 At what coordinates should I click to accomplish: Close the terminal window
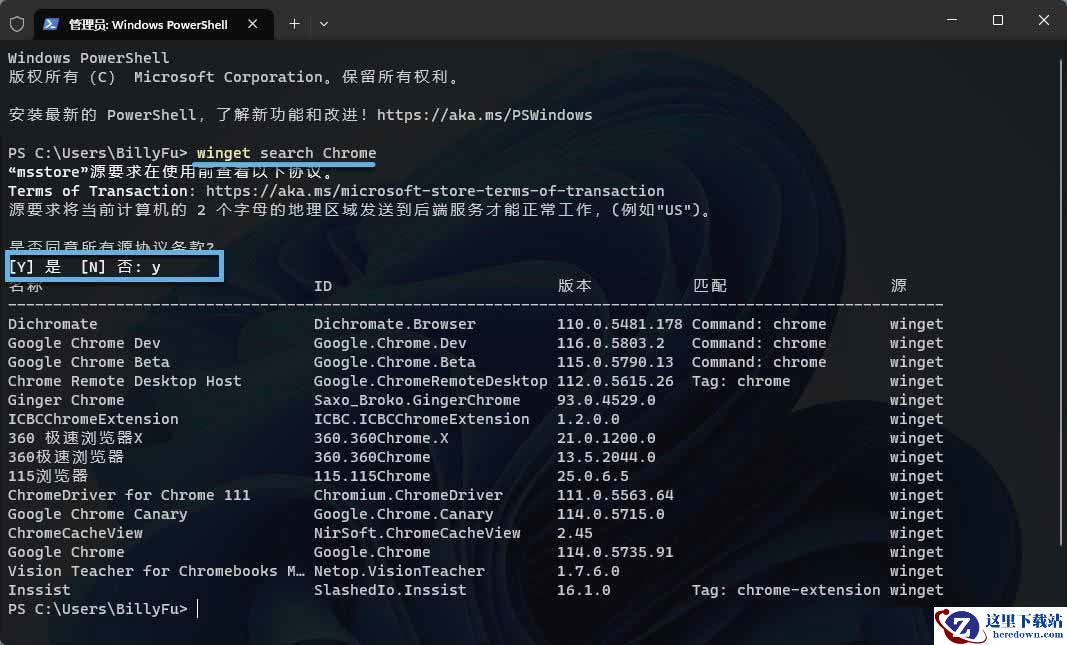pyautogui.click(x=1043, y=20)
